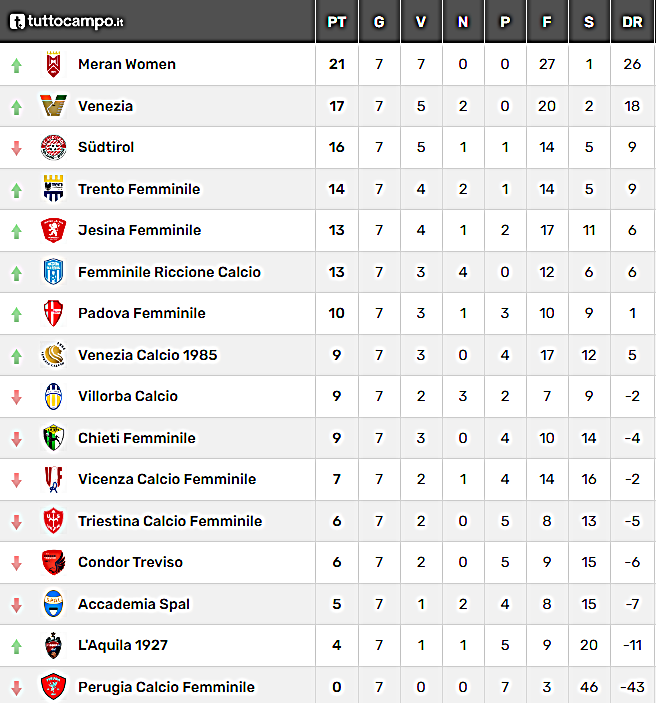Click the Chieti Femminile team name
This screenshot has width=656, height=703.
click(x=137, y=438)
